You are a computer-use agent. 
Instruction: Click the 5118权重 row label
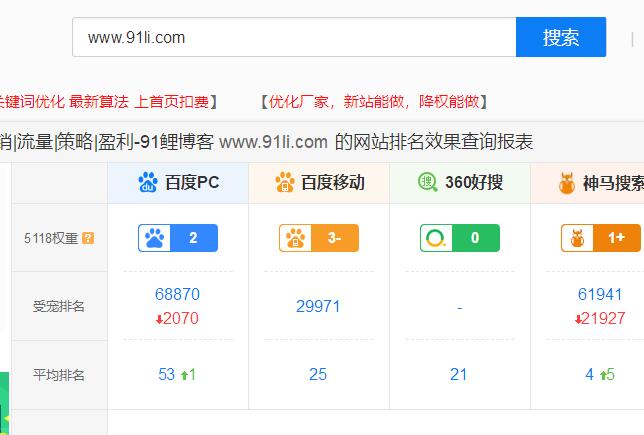(51, 238)
